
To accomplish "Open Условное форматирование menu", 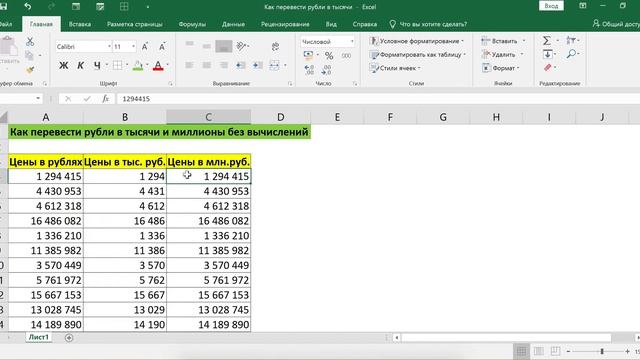I will [x=416, y=41].
